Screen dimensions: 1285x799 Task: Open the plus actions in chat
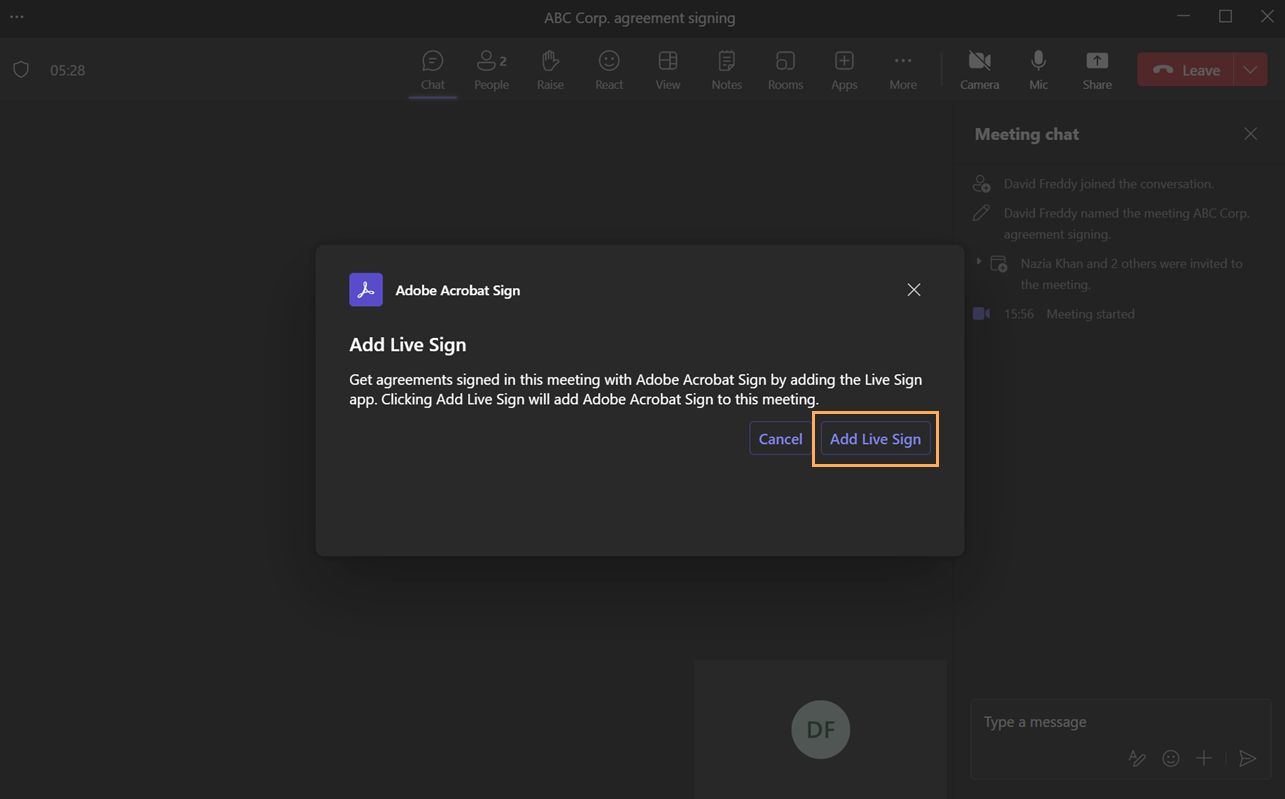pos(1204,759)
